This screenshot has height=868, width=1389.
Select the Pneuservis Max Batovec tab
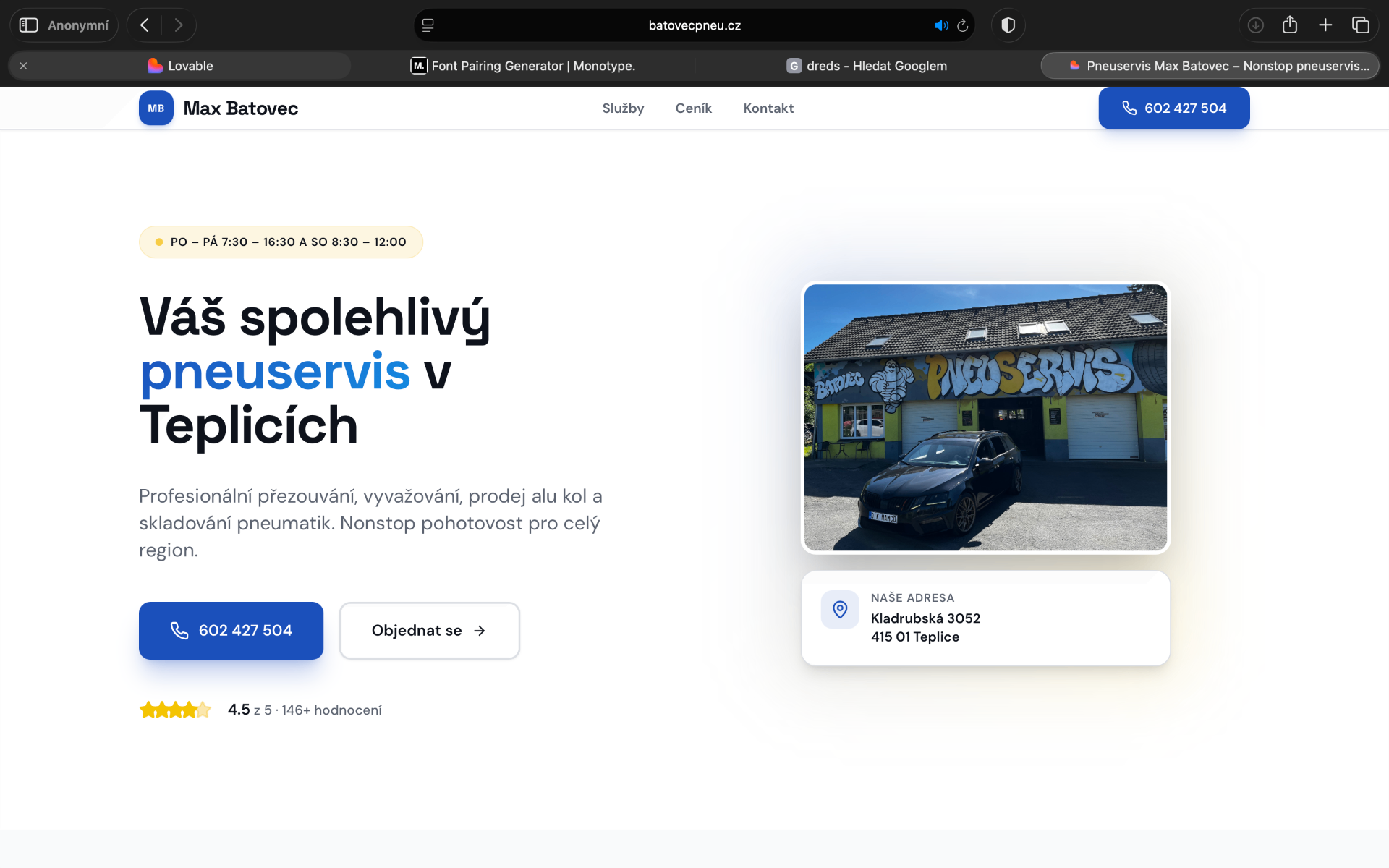pos(1210,66)
